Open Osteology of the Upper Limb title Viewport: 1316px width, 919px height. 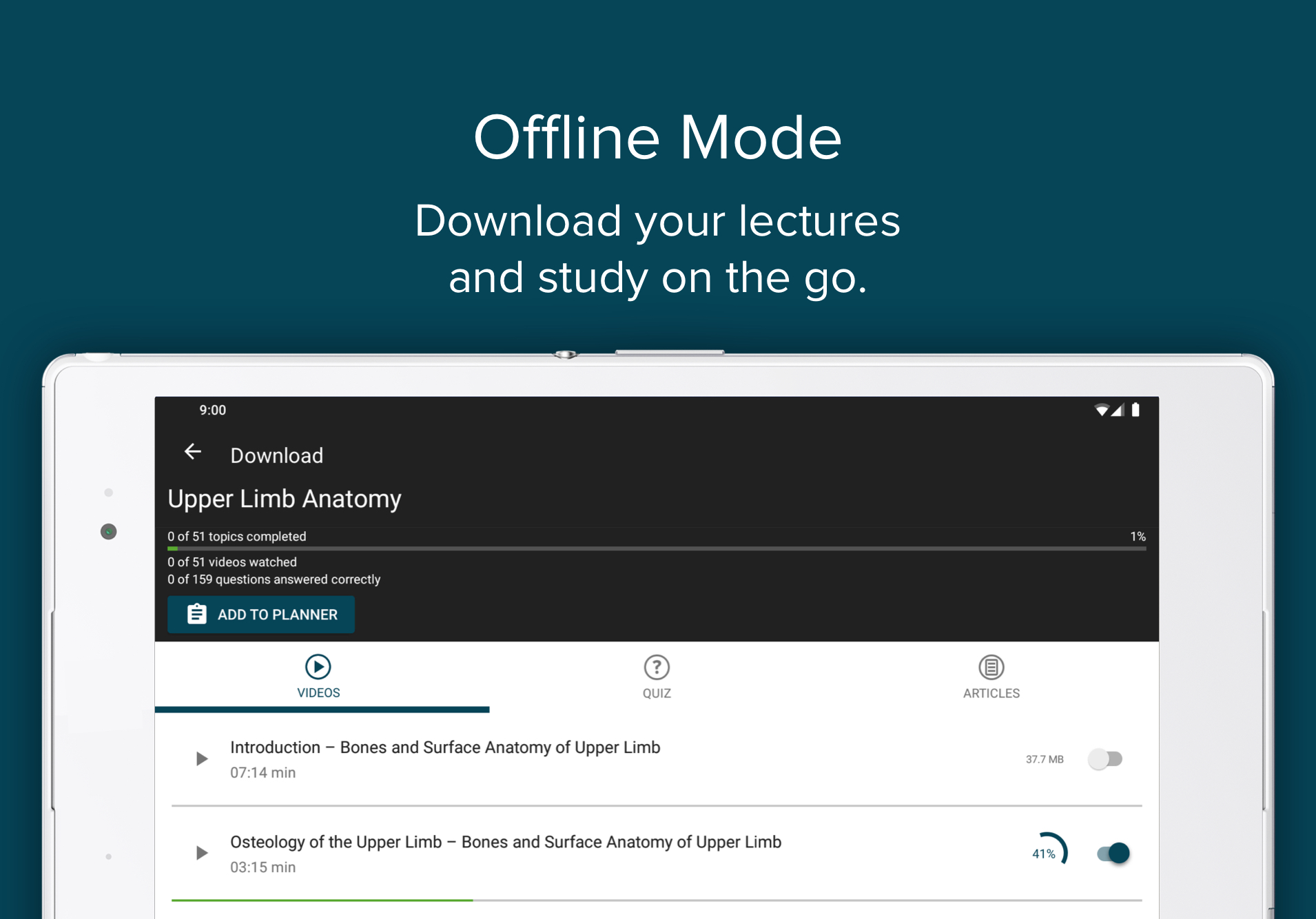pyautogui.click(x=506, y=842)
